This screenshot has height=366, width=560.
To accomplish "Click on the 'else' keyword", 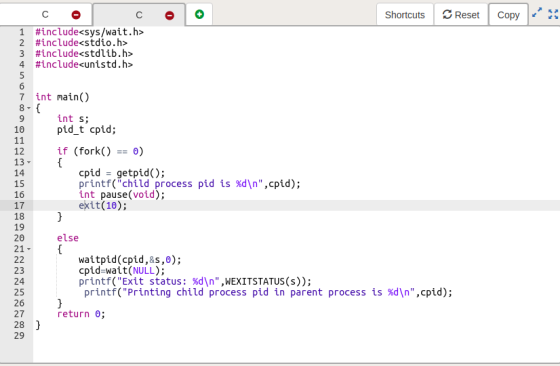I will [x=68, y=238].
